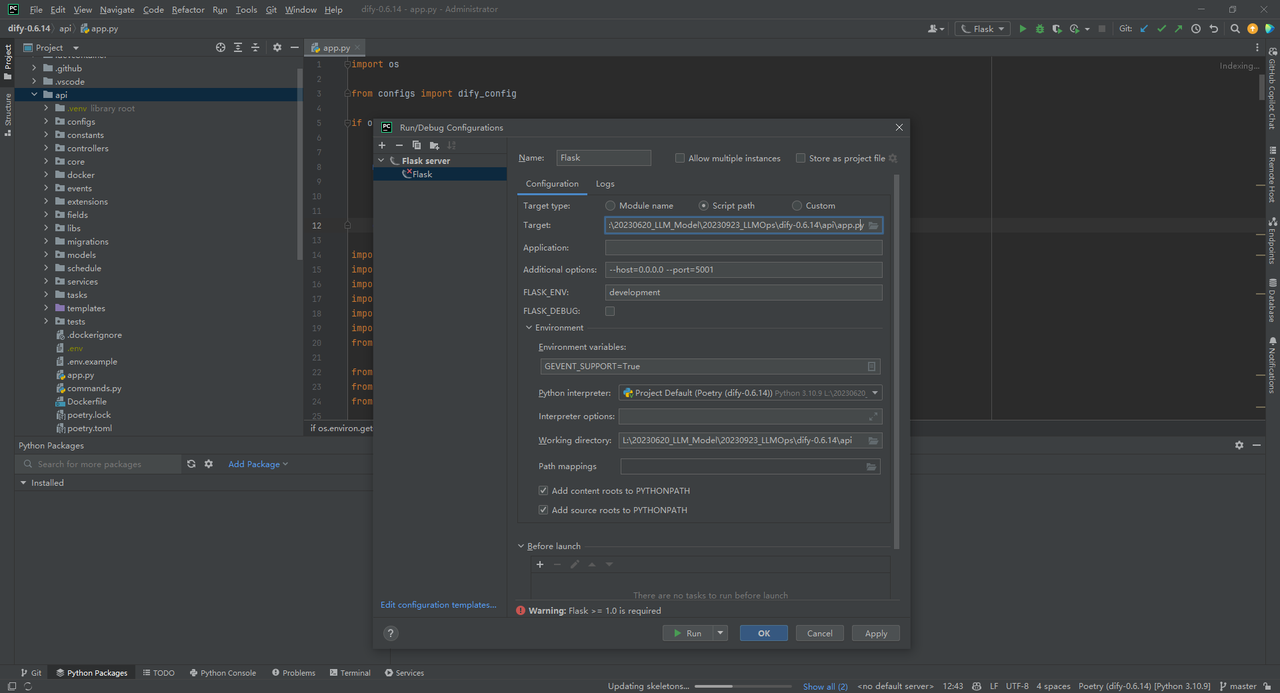Image resolution: width=1280 pixels, height=693 pixels.
Task: Open Search Everywhere magnifier icon
Action: tap(1235, 28)
